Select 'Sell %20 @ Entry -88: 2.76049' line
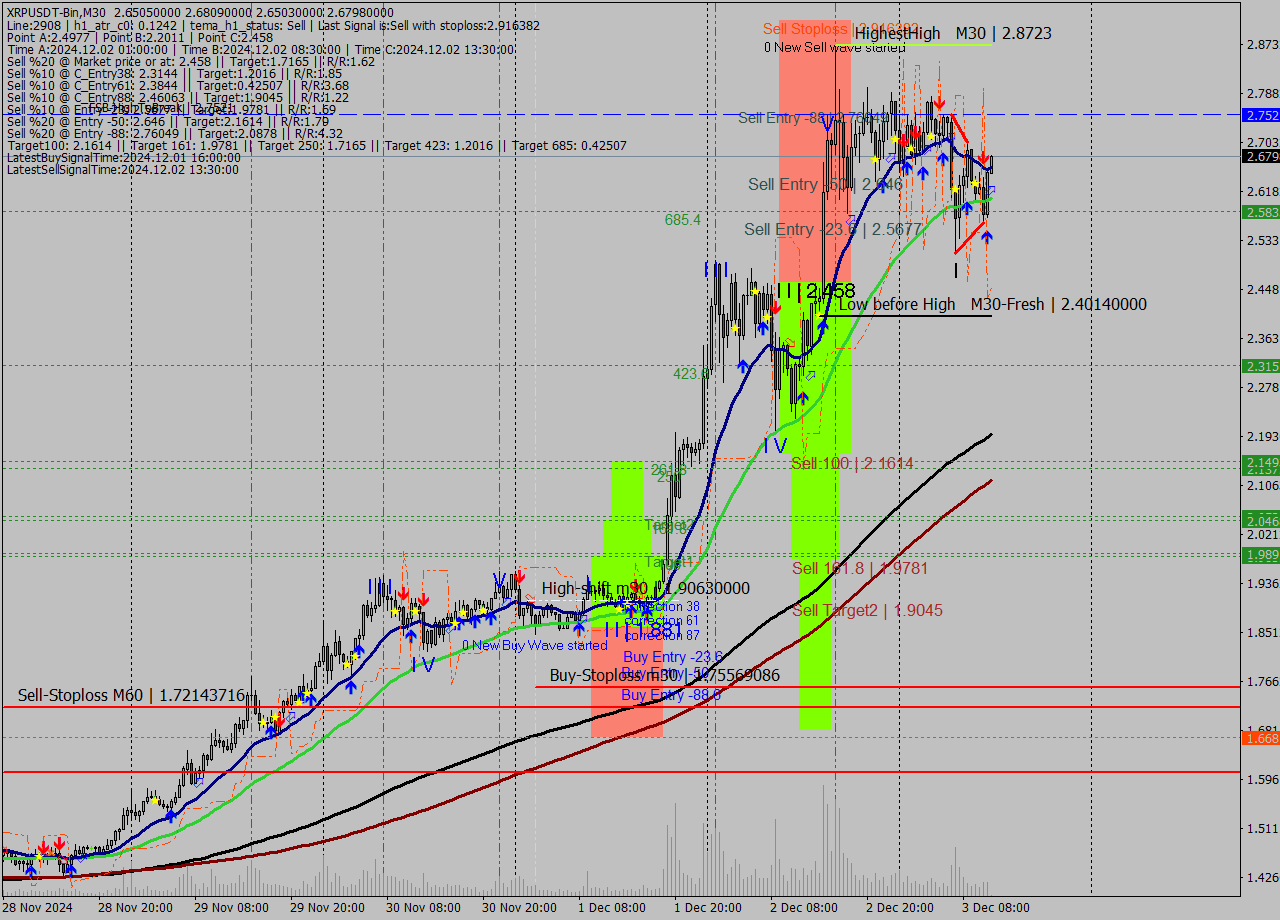Image resolution: width=1280 pixels, height=920 pixels. [x=175, y=133]
